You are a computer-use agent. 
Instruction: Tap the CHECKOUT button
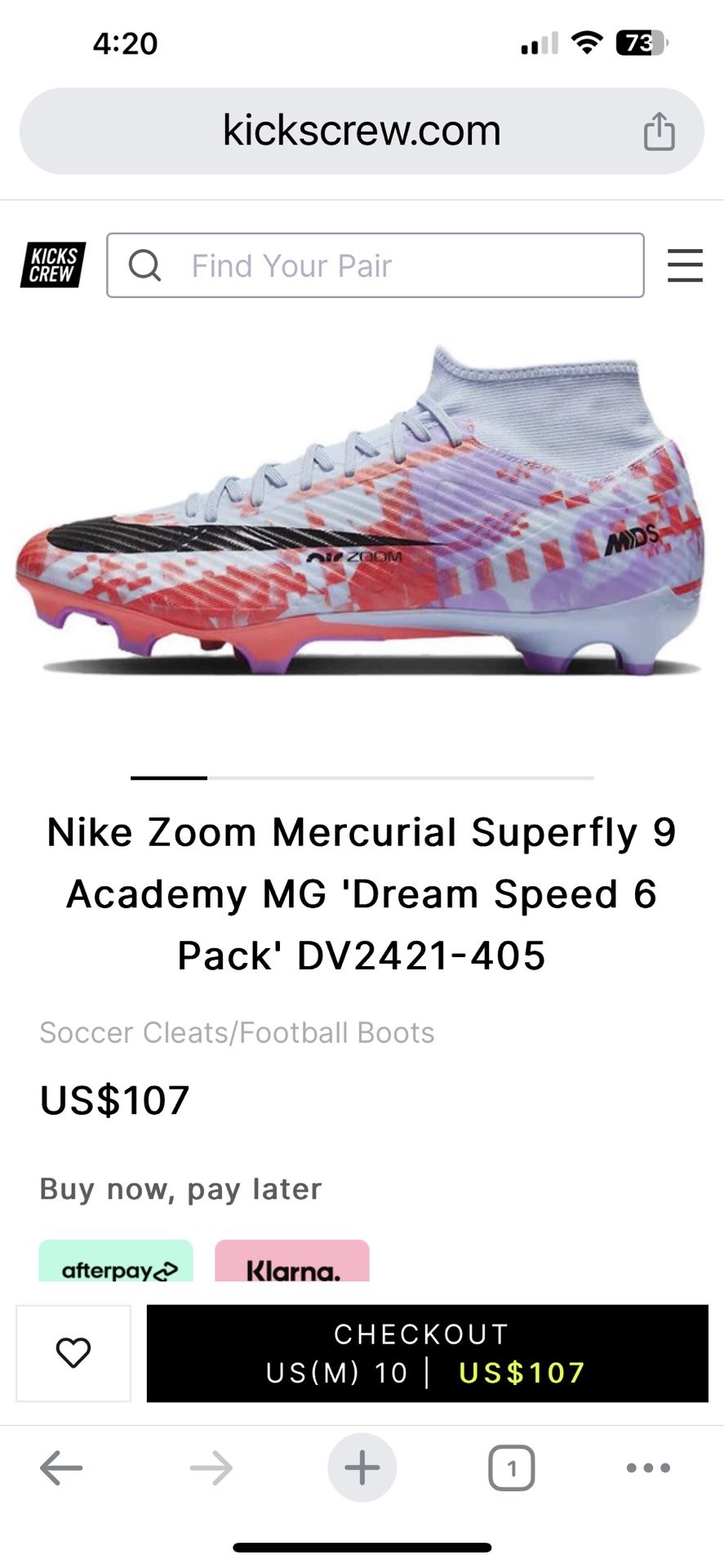[x=428, y=1353]
